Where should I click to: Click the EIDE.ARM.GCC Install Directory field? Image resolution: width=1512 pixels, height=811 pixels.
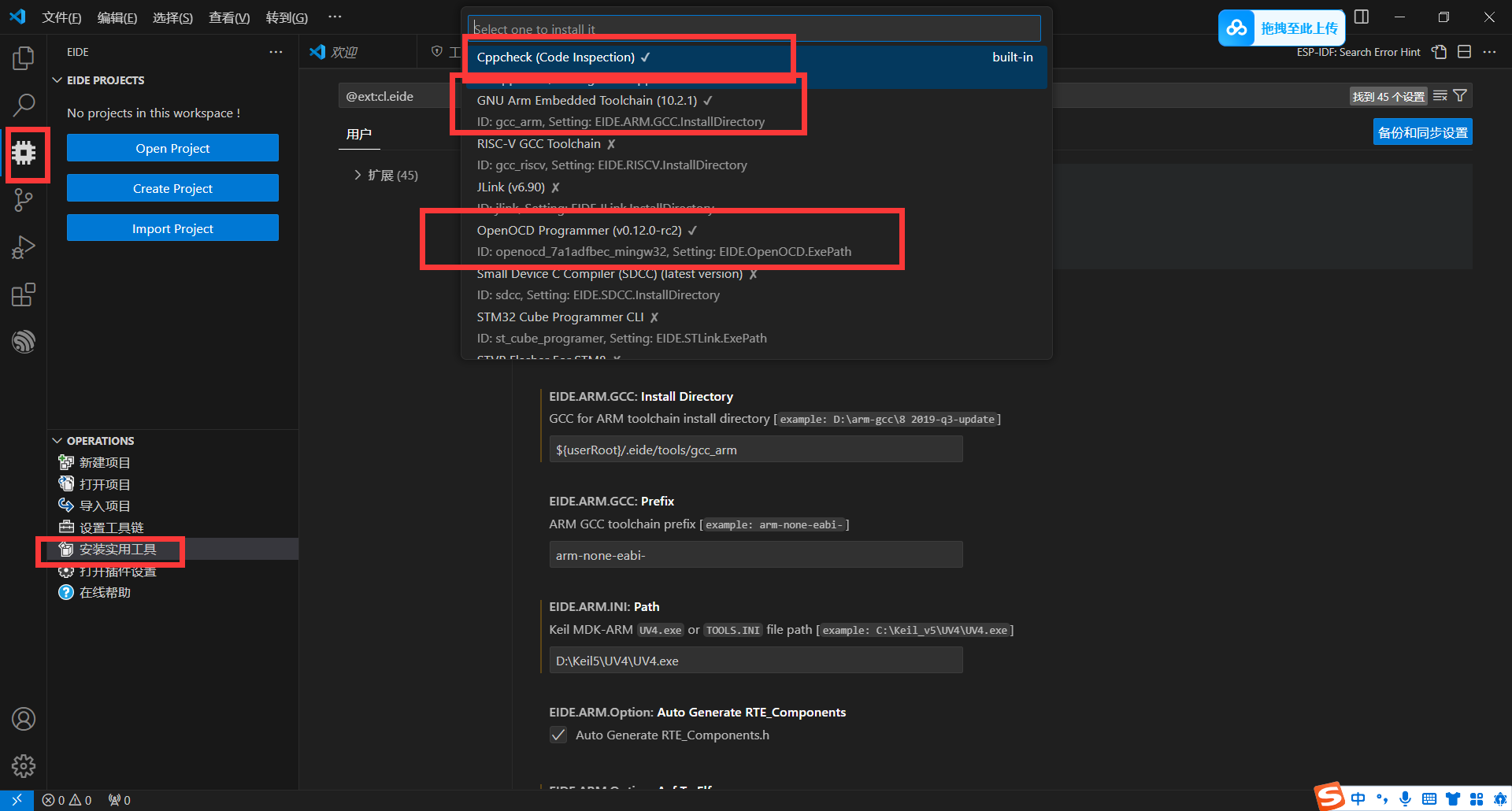click(x=756, y=449)
